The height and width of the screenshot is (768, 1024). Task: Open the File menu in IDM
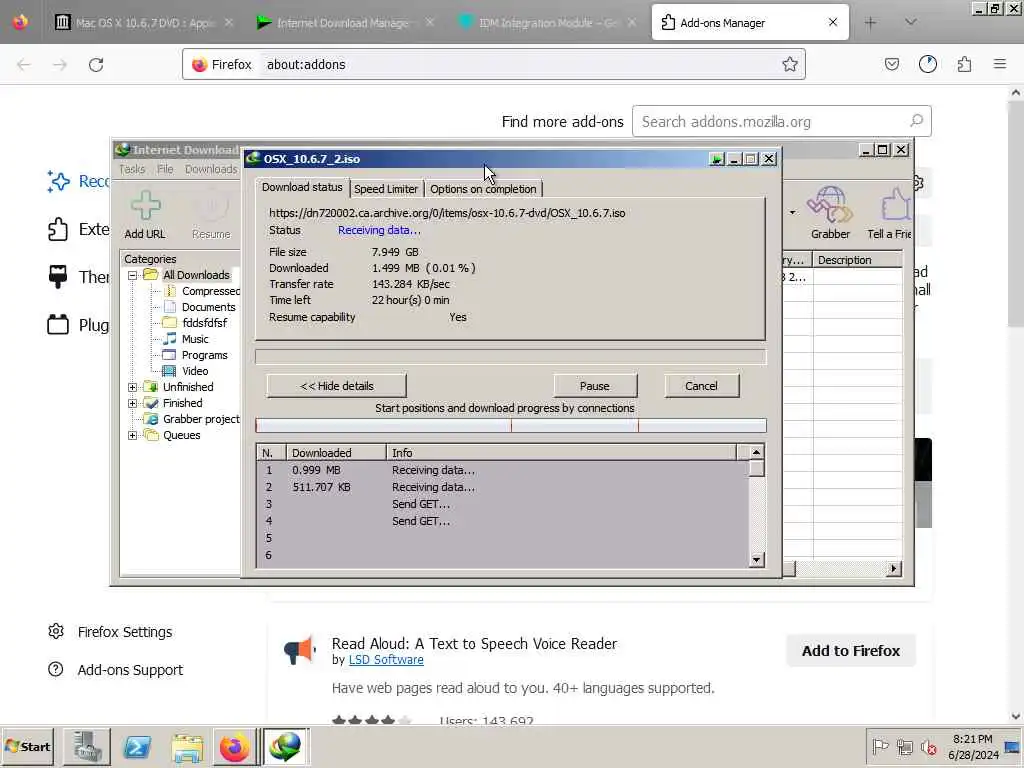pyautogui.click(x=165, y=169)
